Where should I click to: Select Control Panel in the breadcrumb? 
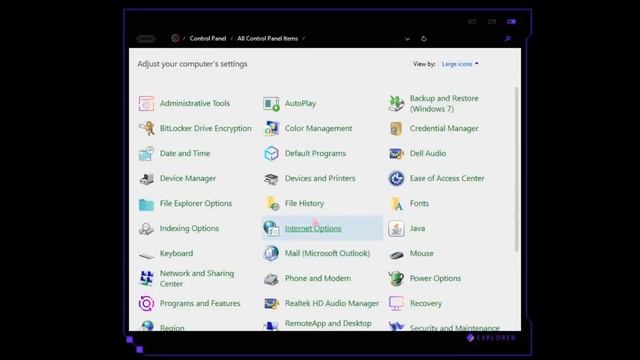[208, 38]
